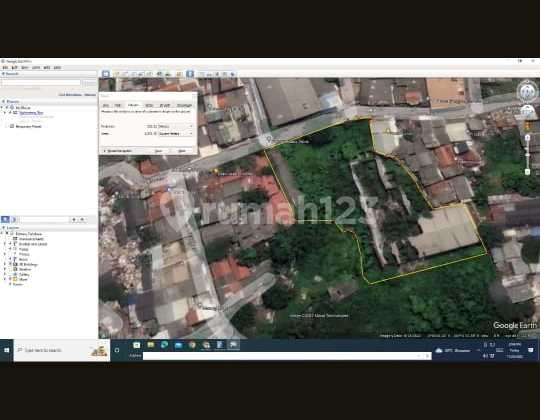Click the Places panel search icon

pos(6,219)
